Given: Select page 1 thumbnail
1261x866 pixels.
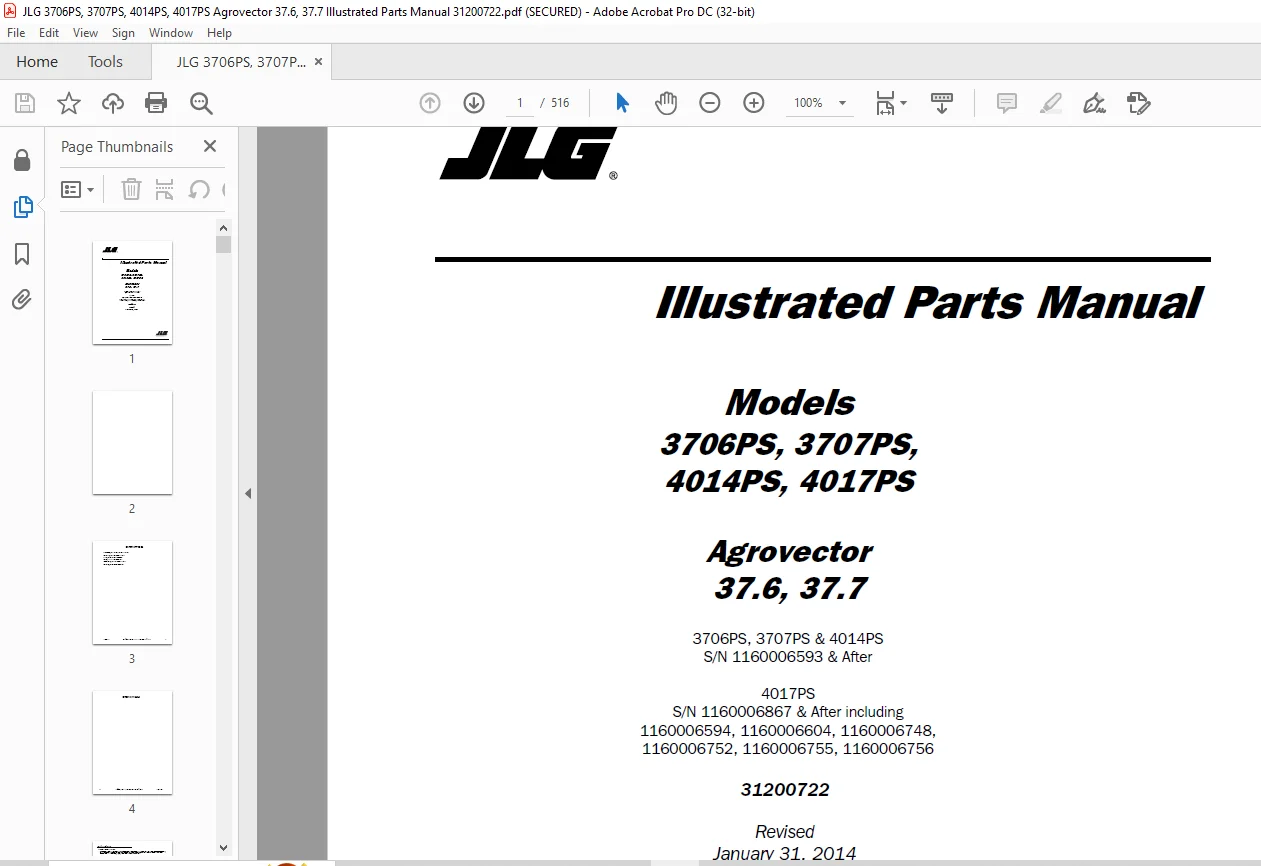Looking at the screenshot, I should point(132,292).
